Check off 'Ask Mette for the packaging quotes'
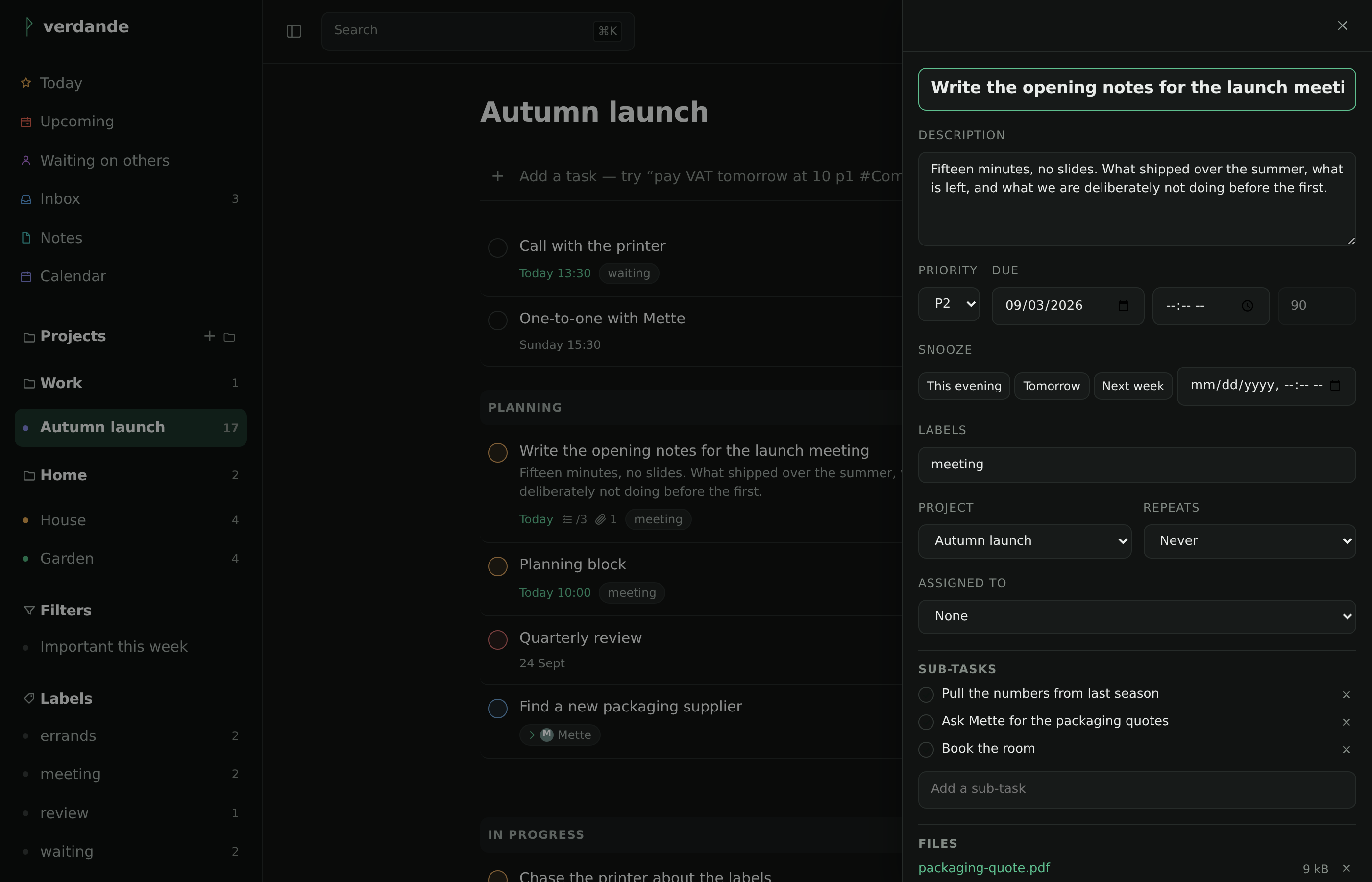Image resolution: width=1372 pixels, height=882 pixels. tap(926, 722)
